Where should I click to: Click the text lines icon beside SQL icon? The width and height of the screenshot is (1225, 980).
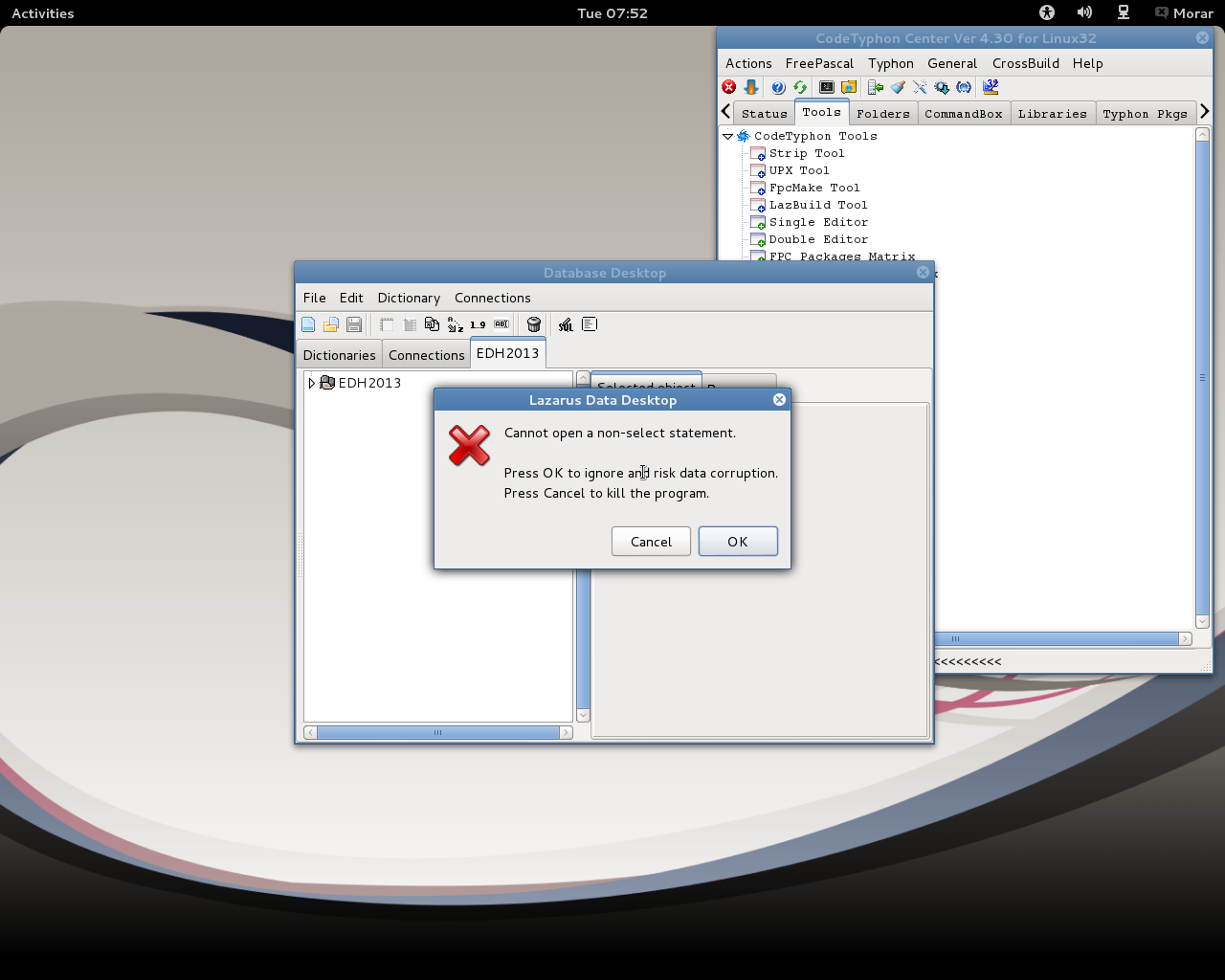(590, 324)
